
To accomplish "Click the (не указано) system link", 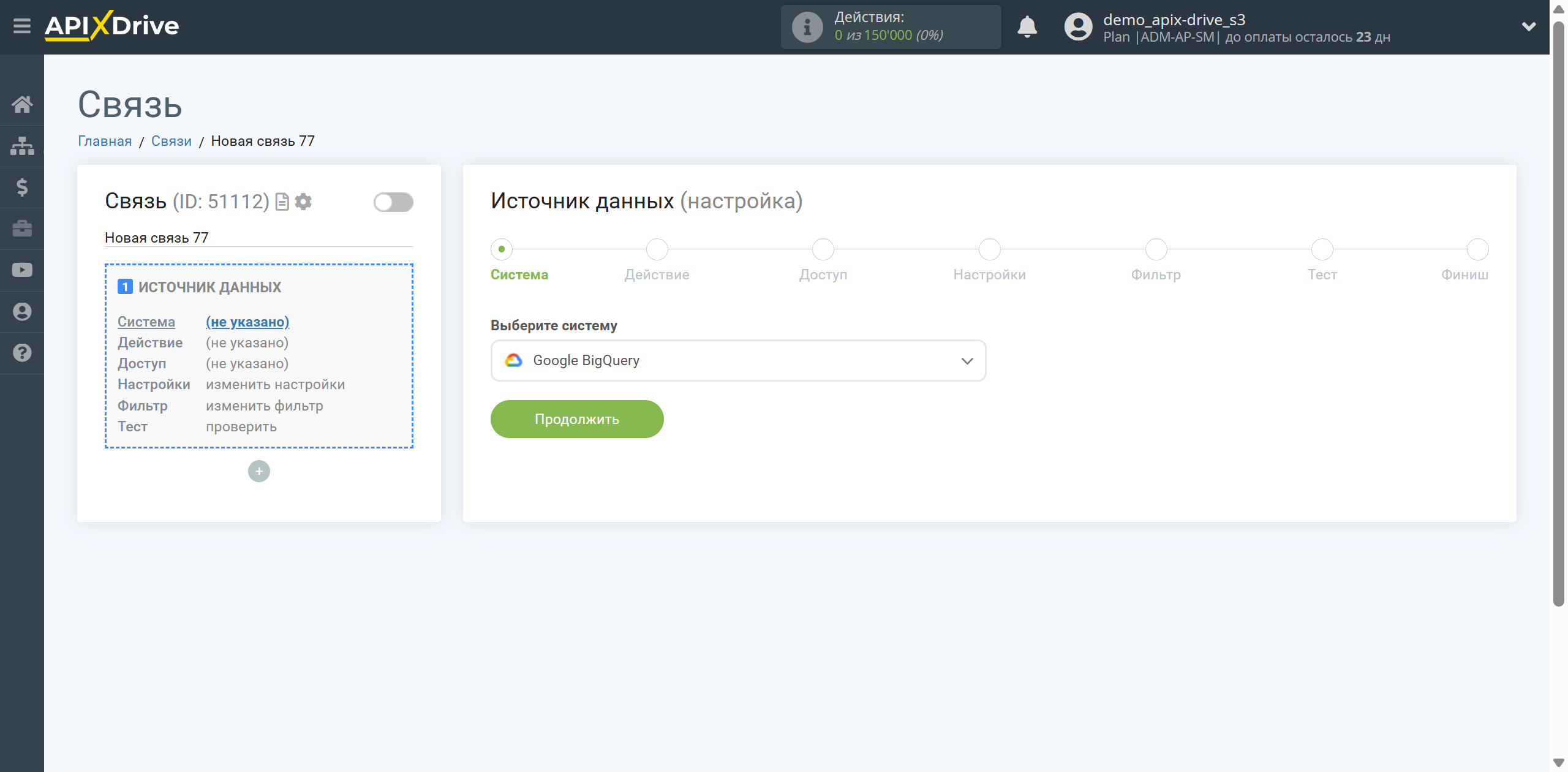I will pos(247,322).
